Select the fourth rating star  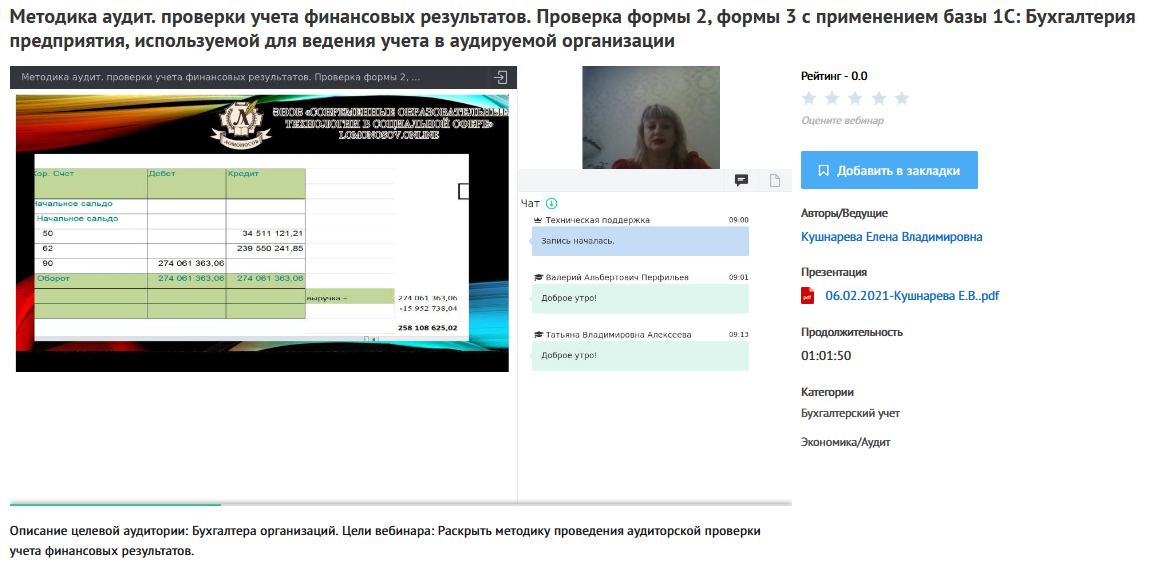point(878,98)
